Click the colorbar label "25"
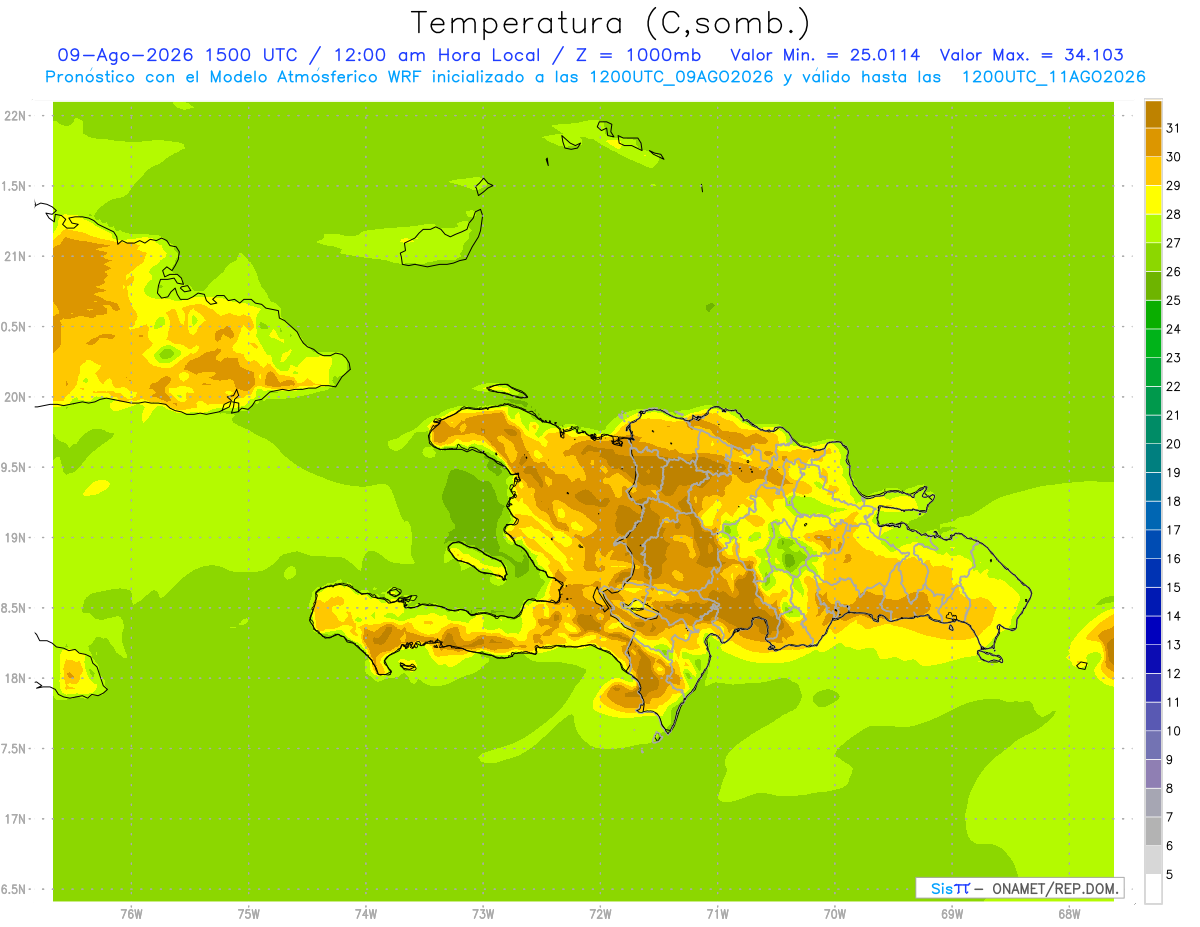The height and width of the screenshot is (927, 1200). tap(1174, 300)
